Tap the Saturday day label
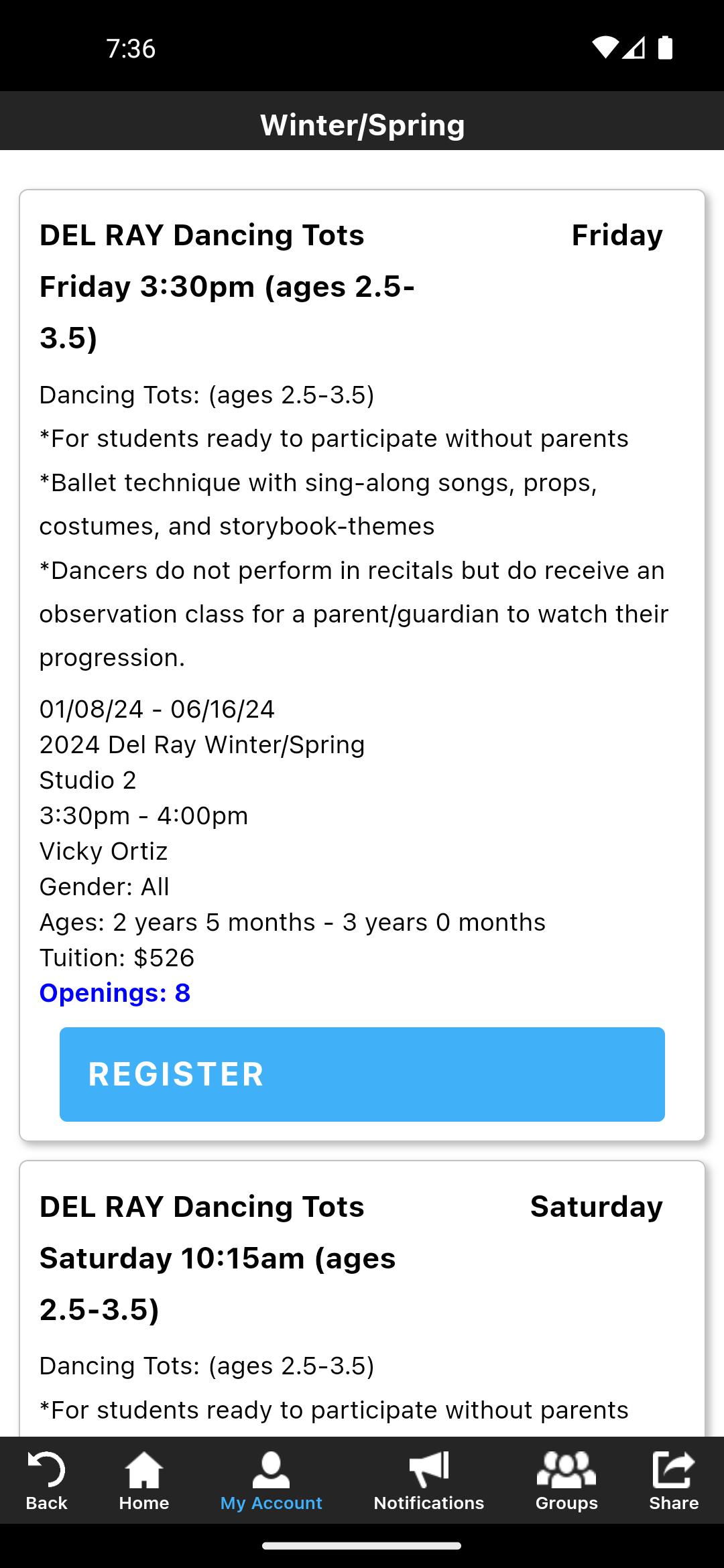The width and height of the screenshot is (724, 1568). (596, 1207)
